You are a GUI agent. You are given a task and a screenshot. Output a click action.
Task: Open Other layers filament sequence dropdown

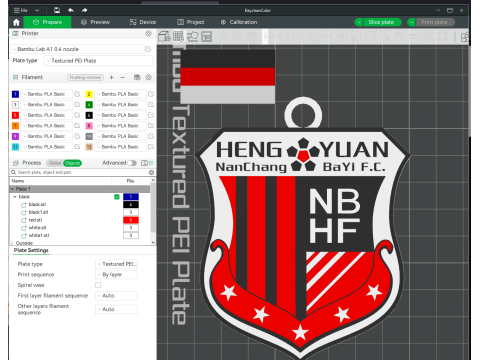116,309
